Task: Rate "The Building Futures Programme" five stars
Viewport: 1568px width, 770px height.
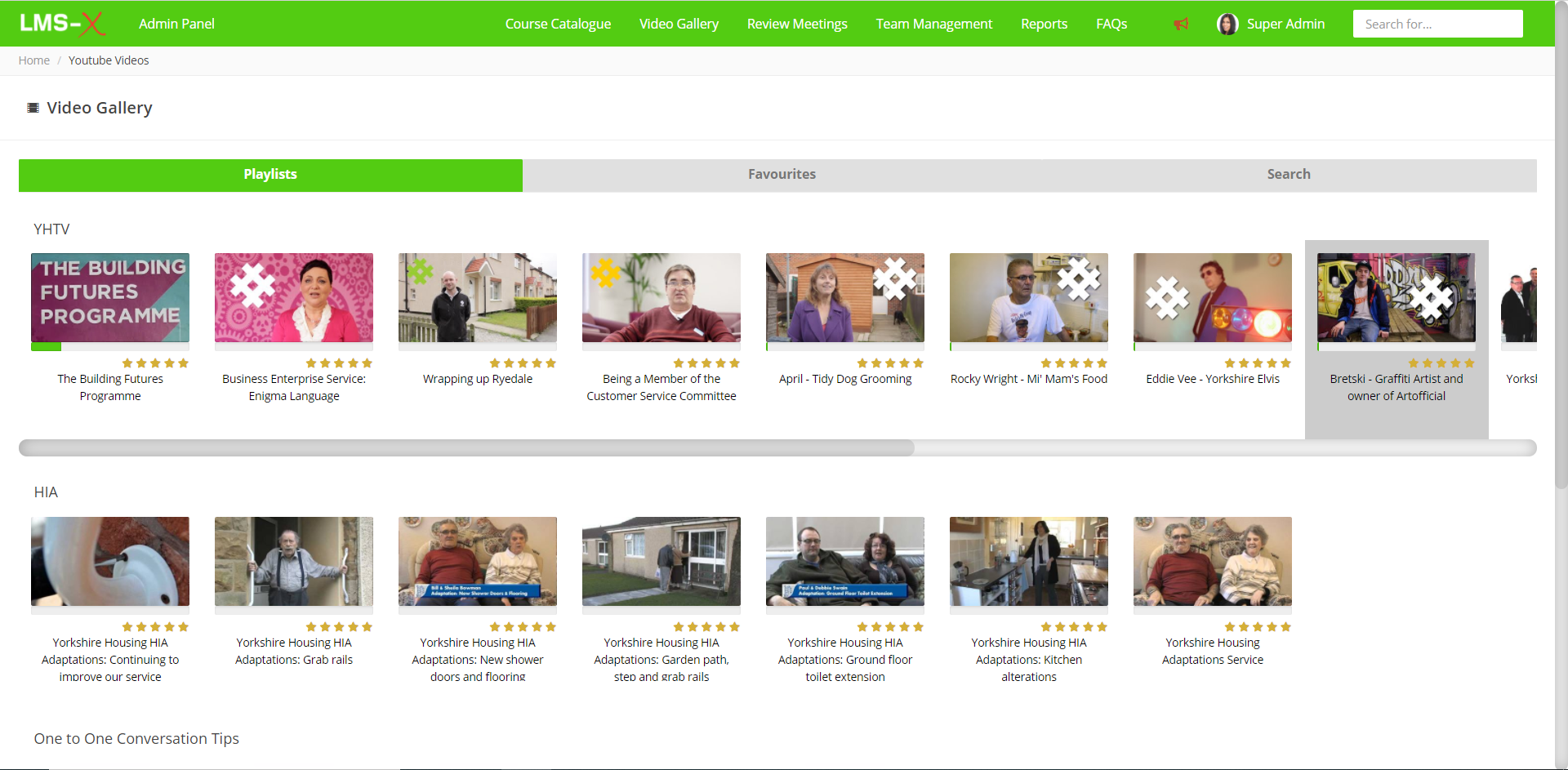Action: coord(185,363)
